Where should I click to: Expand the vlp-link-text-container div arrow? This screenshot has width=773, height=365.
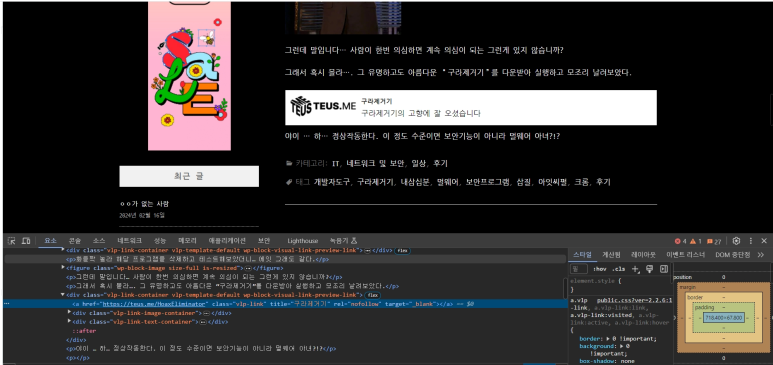(70, 322)
